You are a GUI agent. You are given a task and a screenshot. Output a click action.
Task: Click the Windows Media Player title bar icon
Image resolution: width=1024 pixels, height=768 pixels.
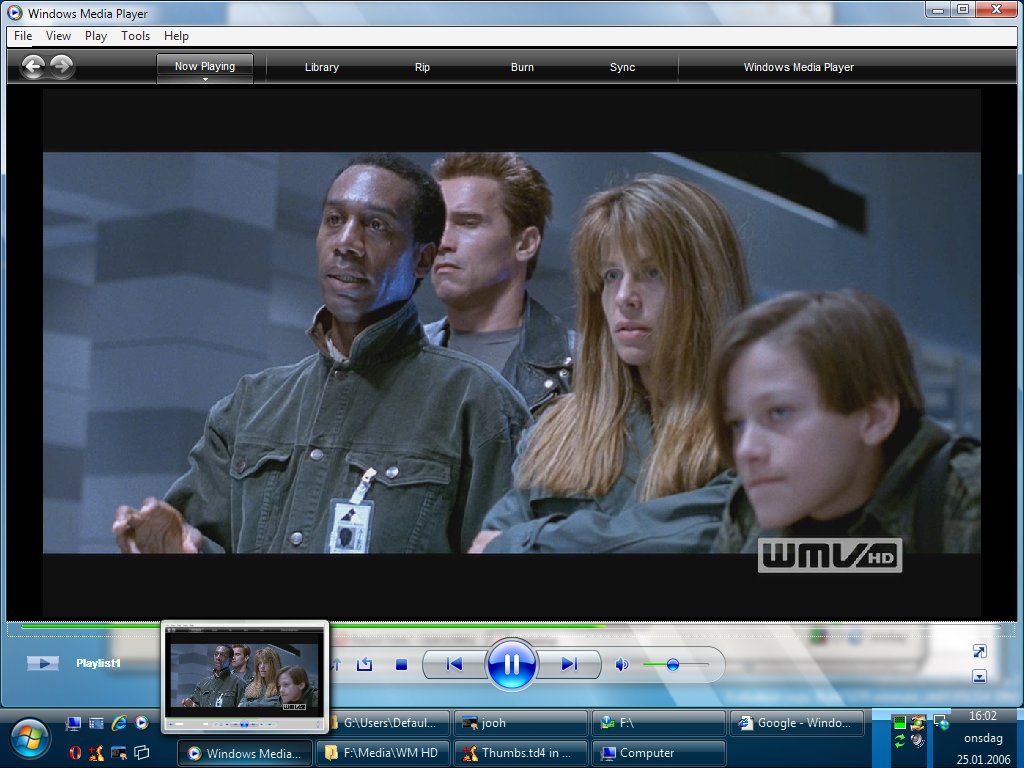coord(14,12)
